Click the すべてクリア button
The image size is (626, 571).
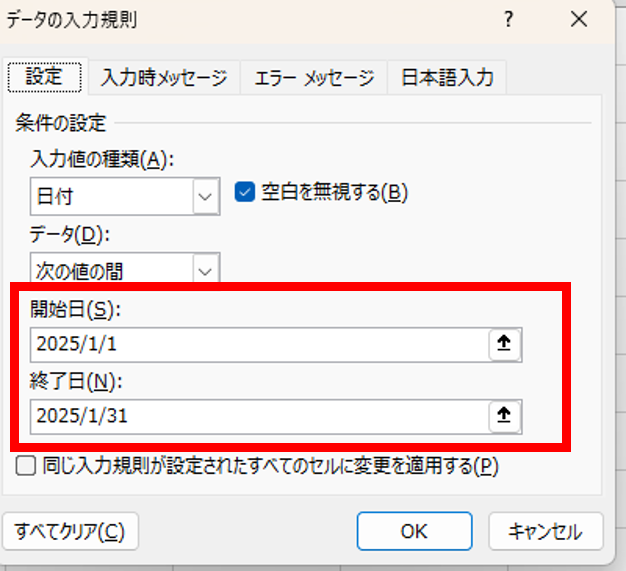[x=70, y=530]
